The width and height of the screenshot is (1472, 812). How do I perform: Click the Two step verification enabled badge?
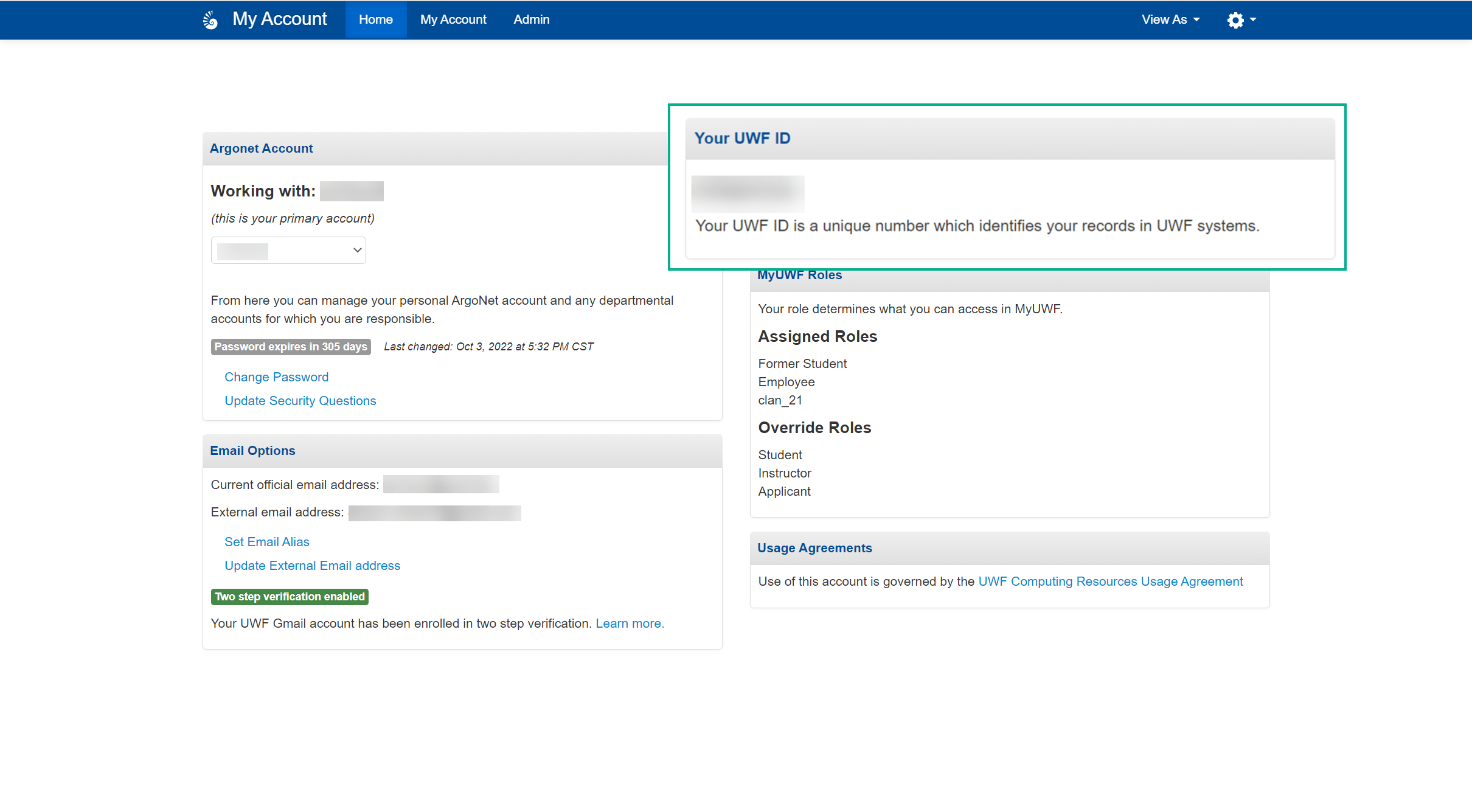coord(290,597)
